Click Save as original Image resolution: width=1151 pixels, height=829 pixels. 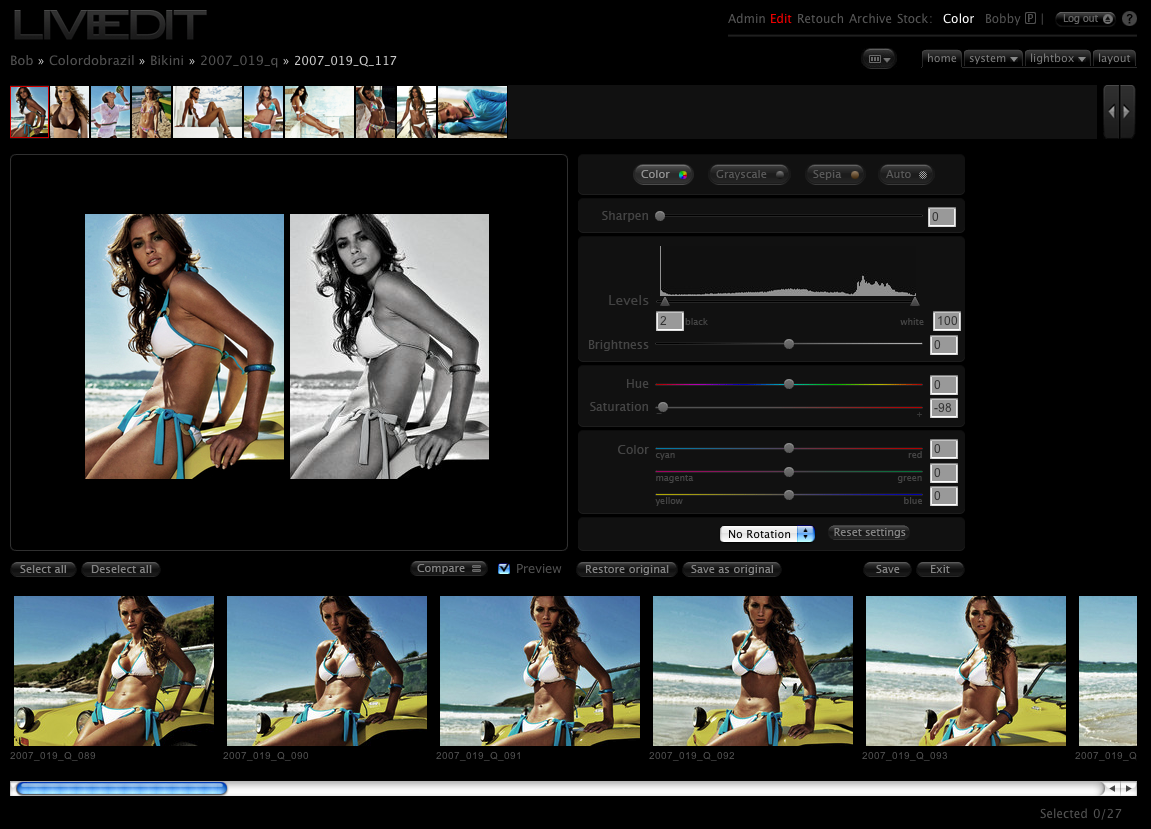[732, 569]
